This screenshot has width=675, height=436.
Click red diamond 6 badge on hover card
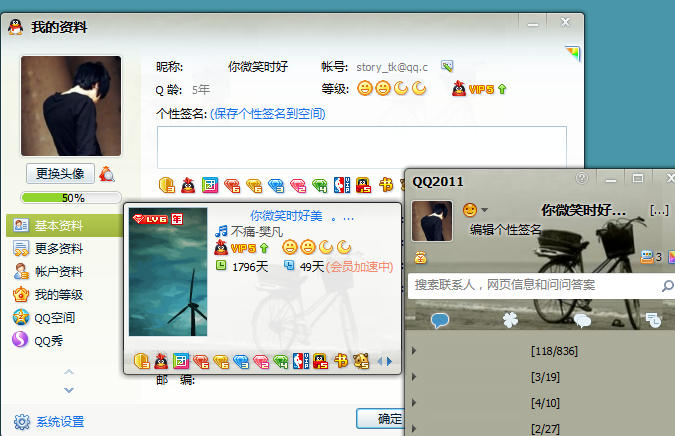(201, 361)
